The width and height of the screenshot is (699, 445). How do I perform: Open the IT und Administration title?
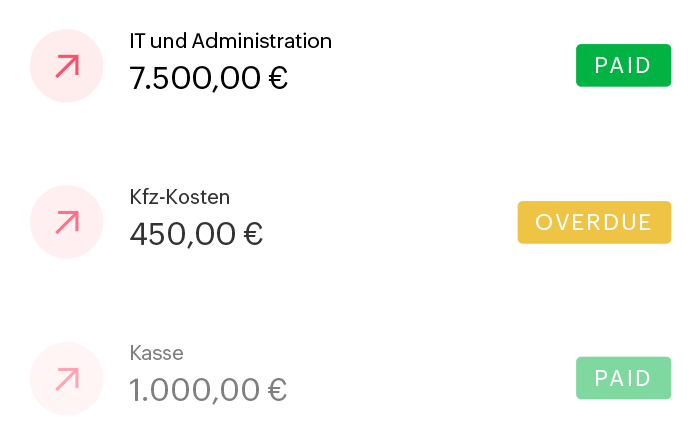[230, 42]
